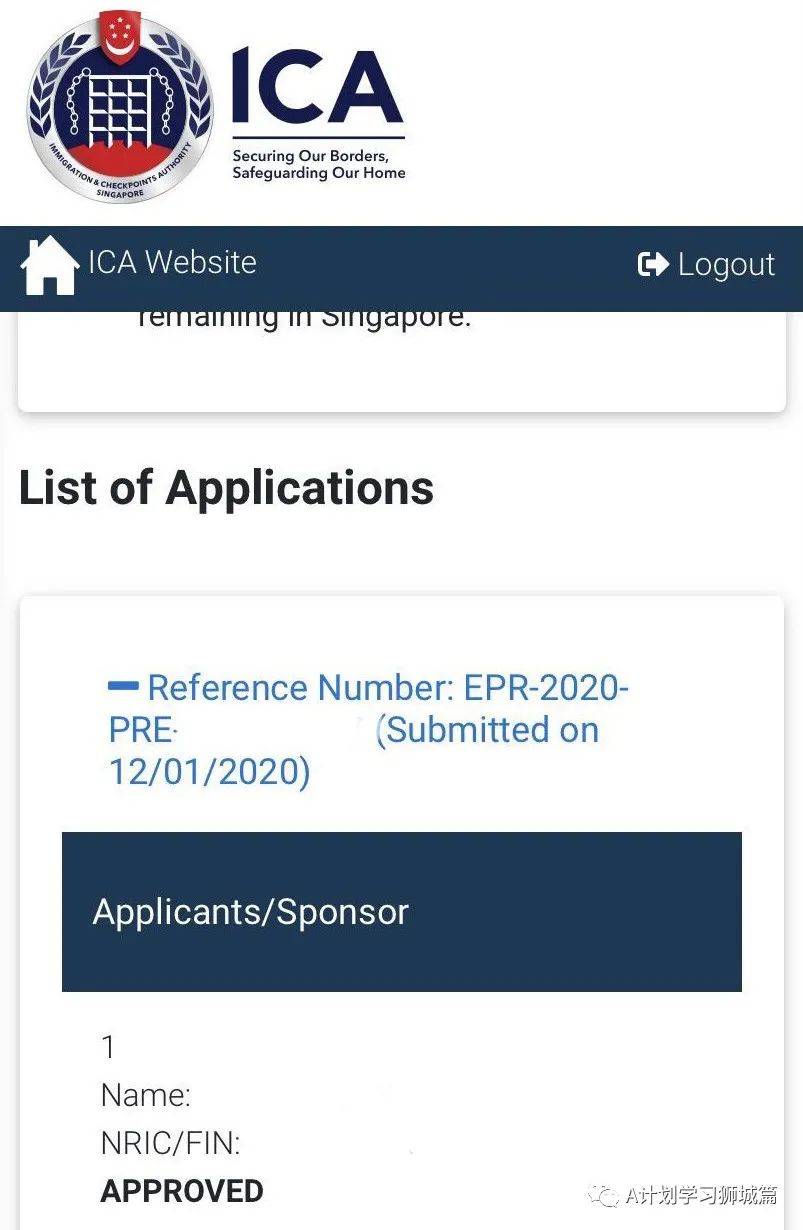Click the remaining in Singapore text
Image resolution: width=803 pixels, height=1230 pixels.
[304, 317]
